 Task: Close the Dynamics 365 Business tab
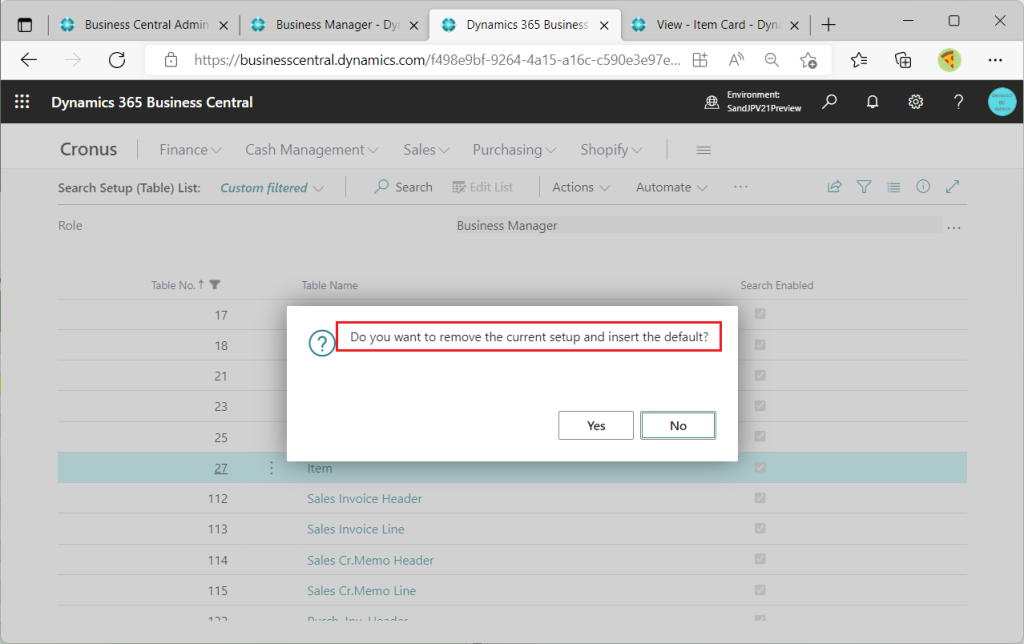604,25
